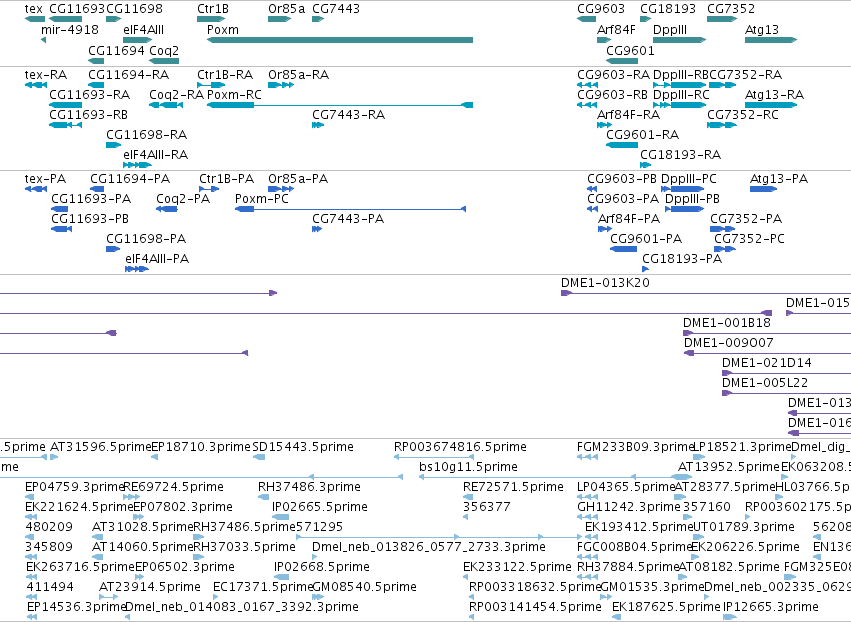Select the CG7443-RA transcript label
851x622 pixels.
click(x=348, y=115)
